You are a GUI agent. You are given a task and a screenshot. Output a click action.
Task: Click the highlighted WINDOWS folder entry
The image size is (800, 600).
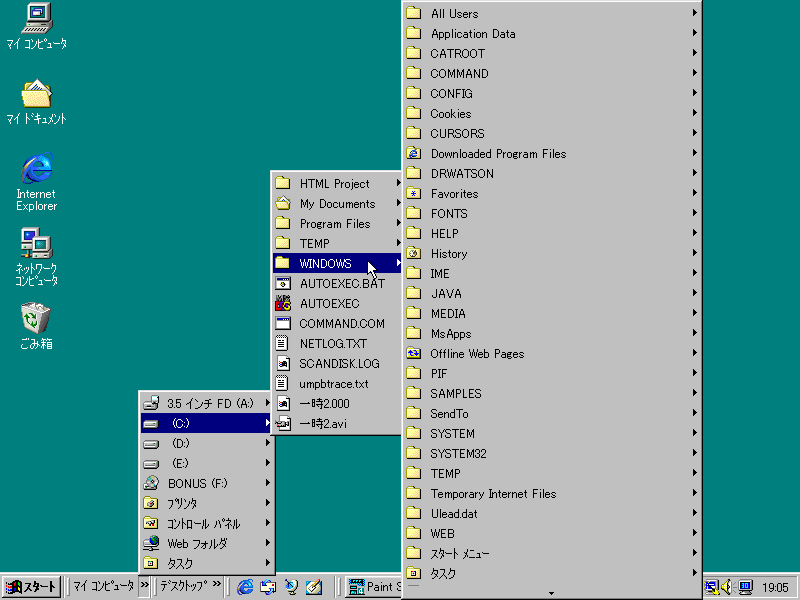click(337, 263)
